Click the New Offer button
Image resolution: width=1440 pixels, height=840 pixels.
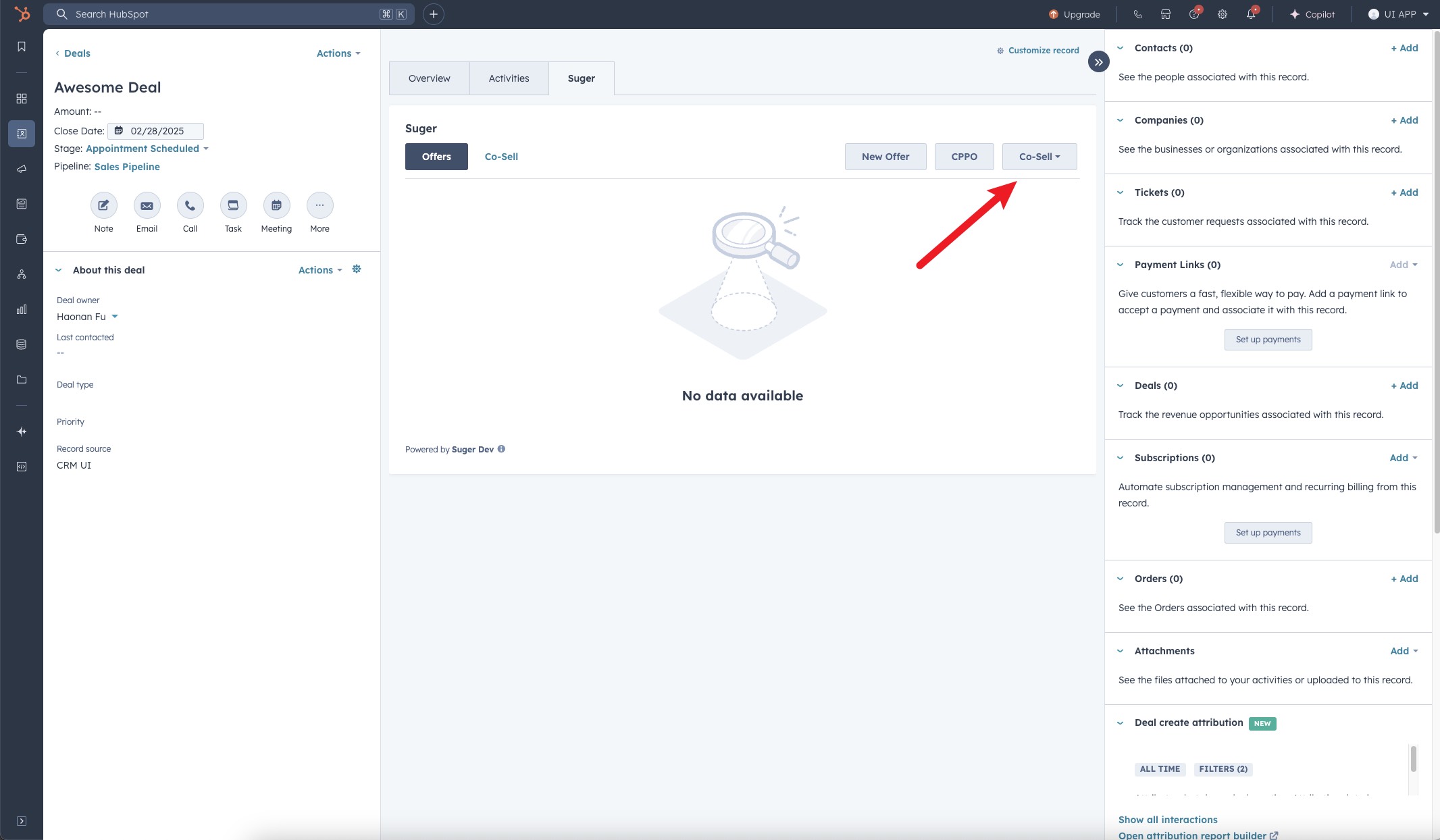[885, 157]
